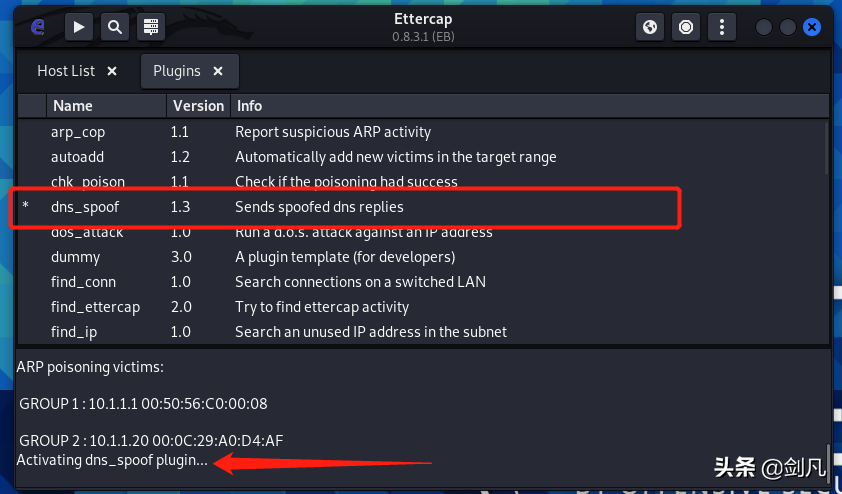Select the arp_cop plugin row
Screen dimensions: 842x494
point(423,132)
